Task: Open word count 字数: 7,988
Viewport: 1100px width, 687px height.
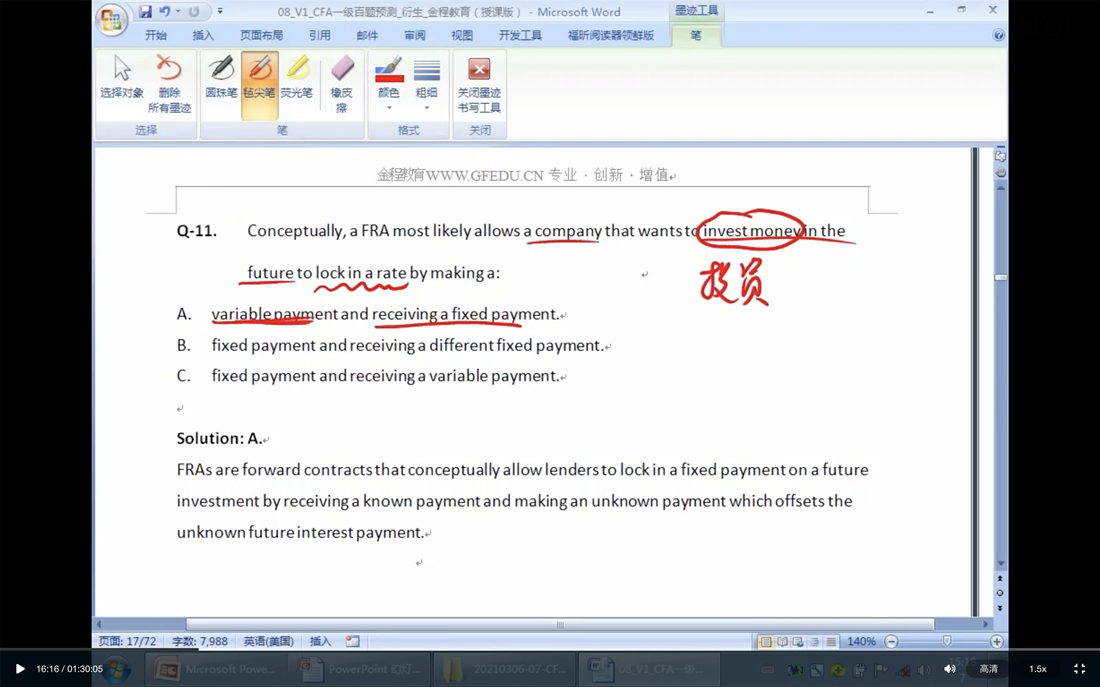Action: point(200,641)
